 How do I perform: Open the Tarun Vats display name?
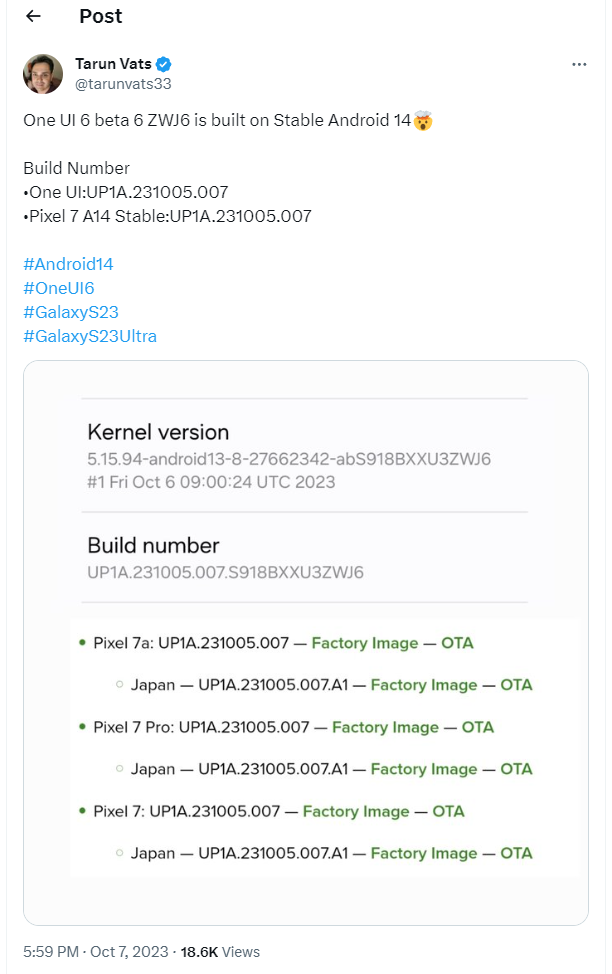(113, 64)
